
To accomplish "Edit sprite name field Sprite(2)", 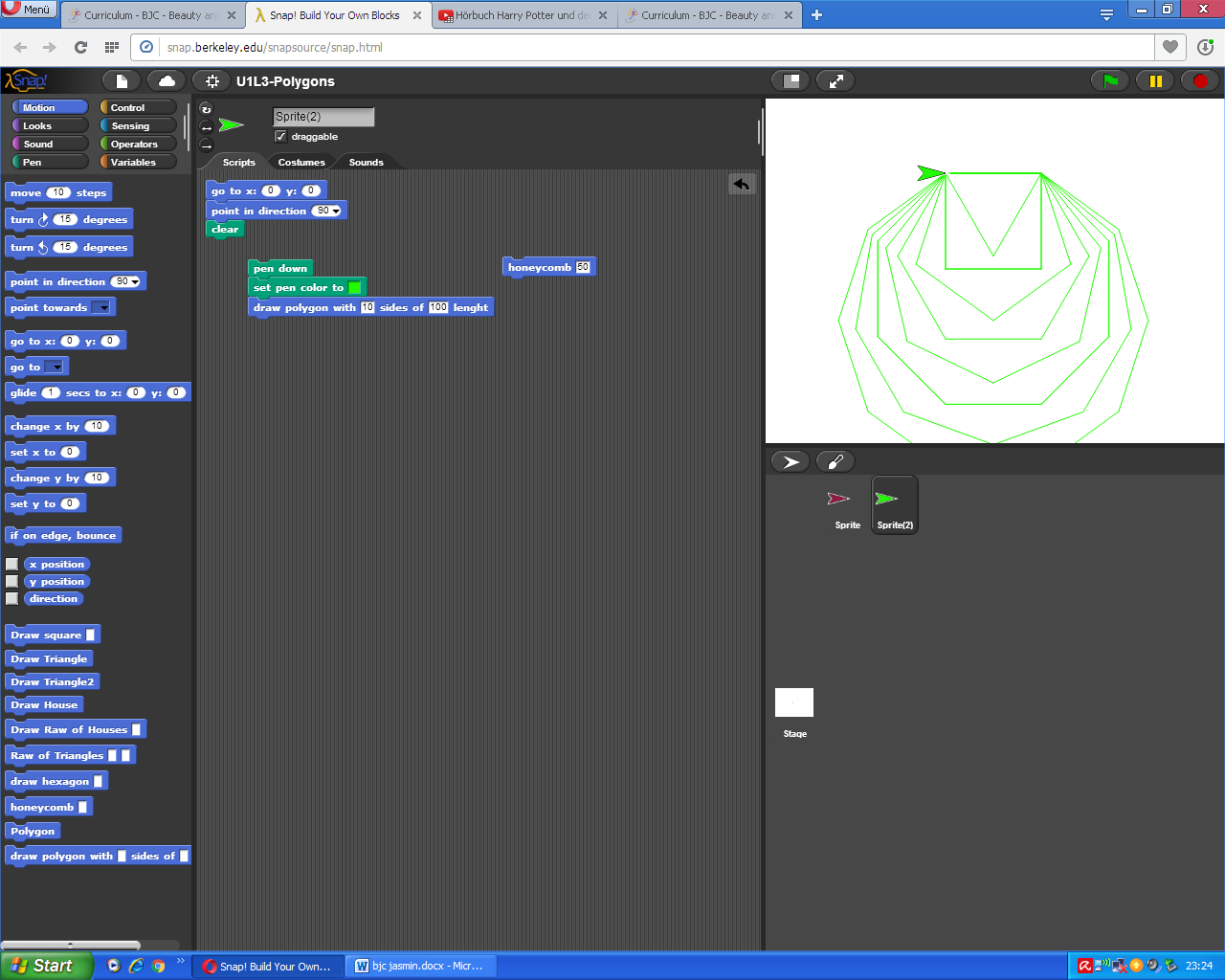I will [x=323, y=117].
